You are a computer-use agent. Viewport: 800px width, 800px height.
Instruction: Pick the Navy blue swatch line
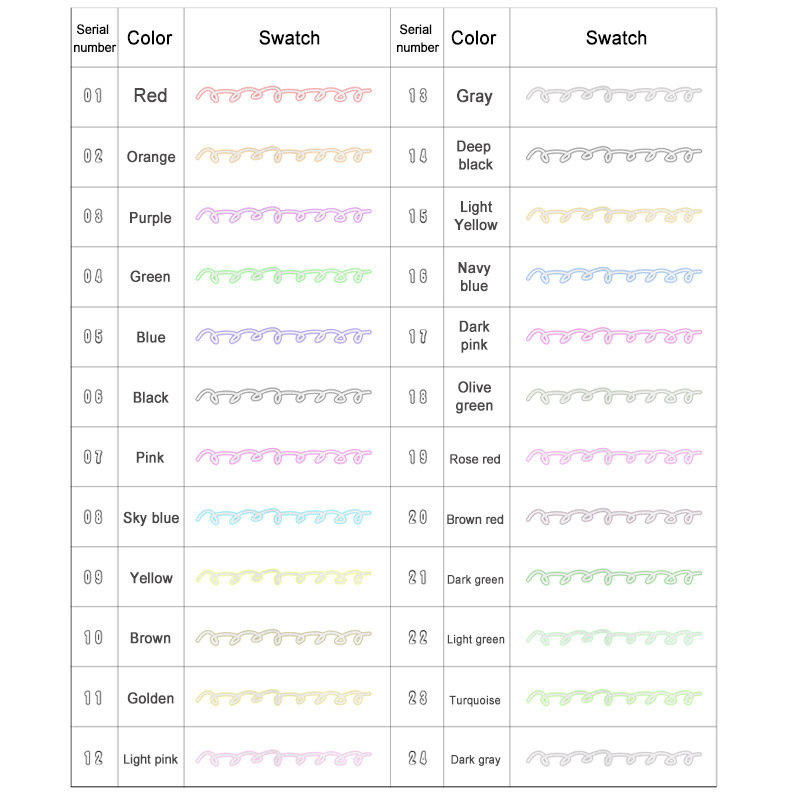(613, 276)
